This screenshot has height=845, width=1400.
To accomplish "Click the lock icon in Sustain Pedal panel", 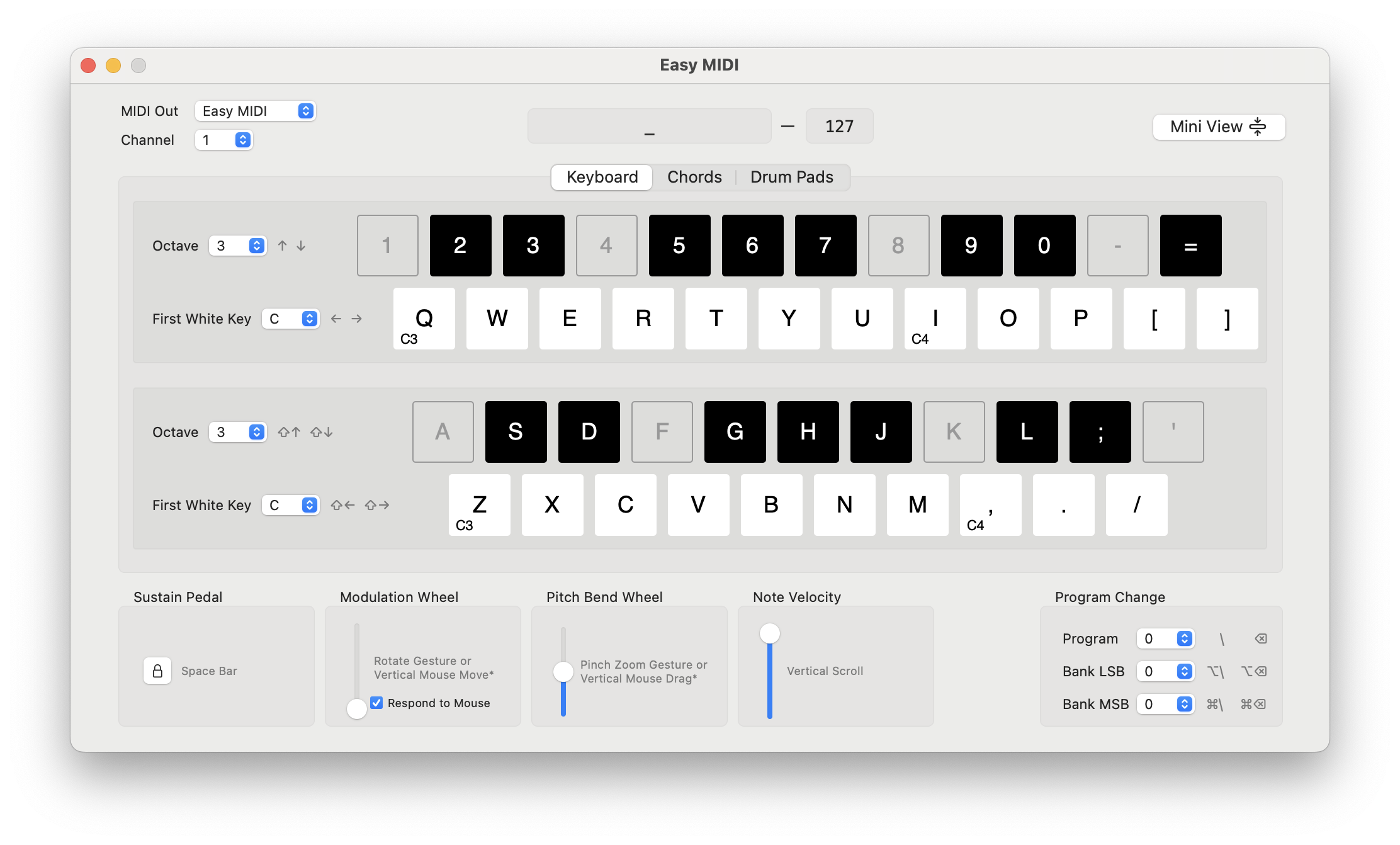I will point(158,671).
